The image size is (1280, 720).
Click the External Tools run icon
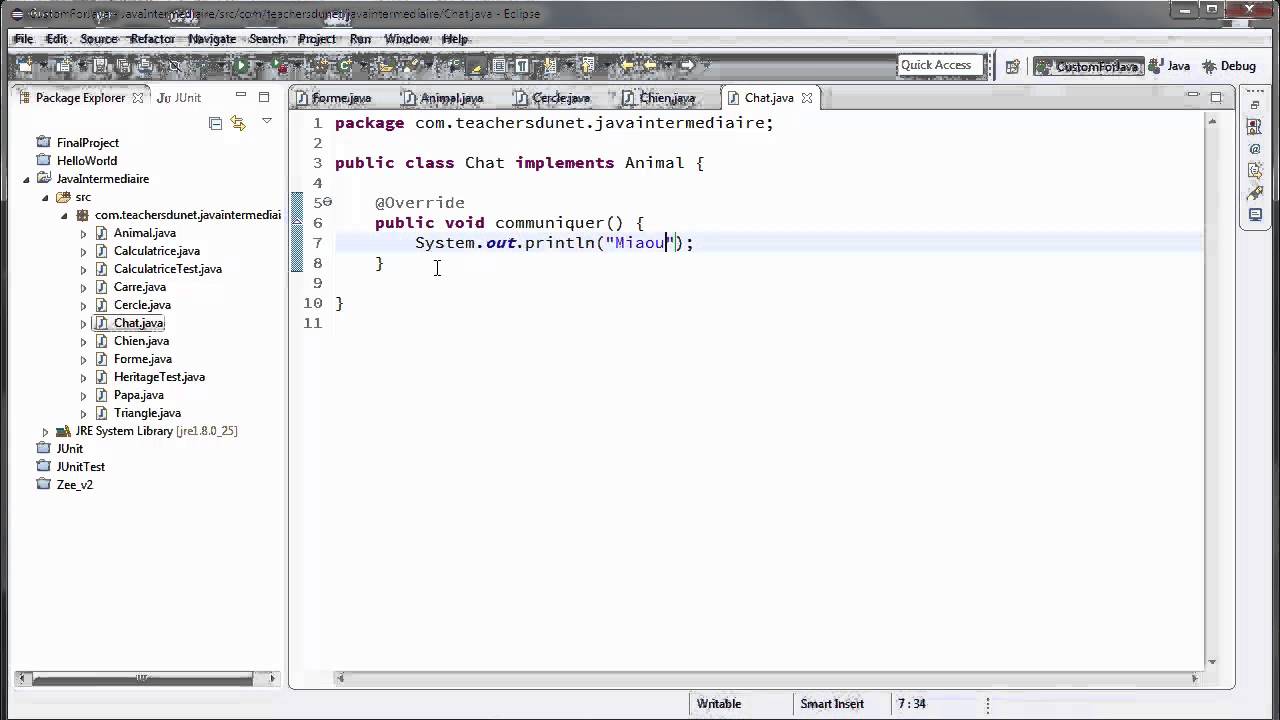tap(280, 66)
